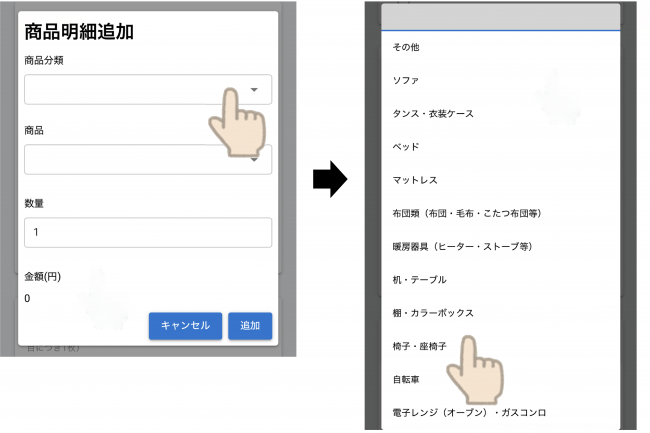Choose 暖房器具（ヒーター・ストーブ等）

(461, 246)
